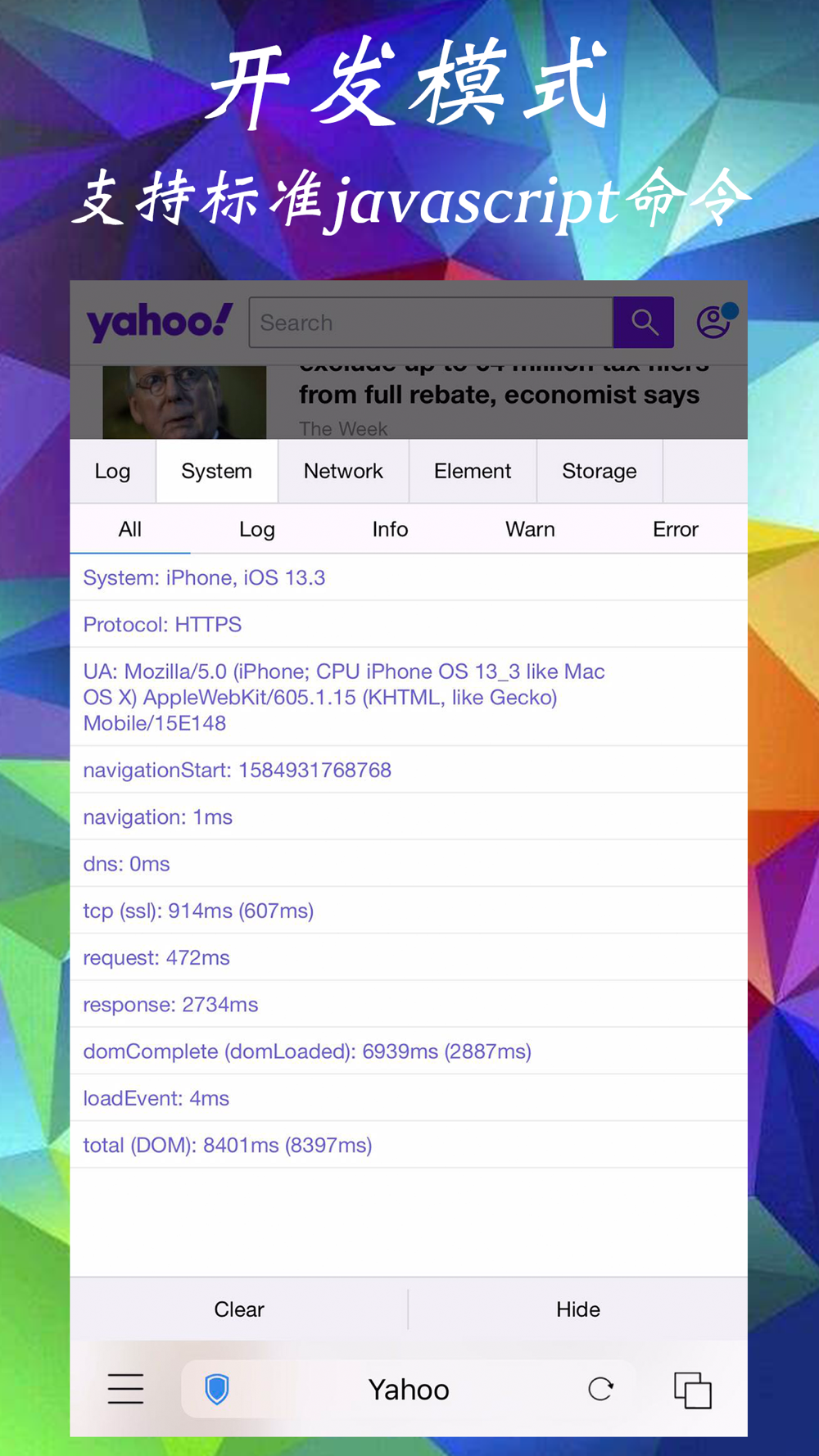Show Info level messages only
Image resolution: width=819 pixels, height=1456 pixels.
coord(390,529)
